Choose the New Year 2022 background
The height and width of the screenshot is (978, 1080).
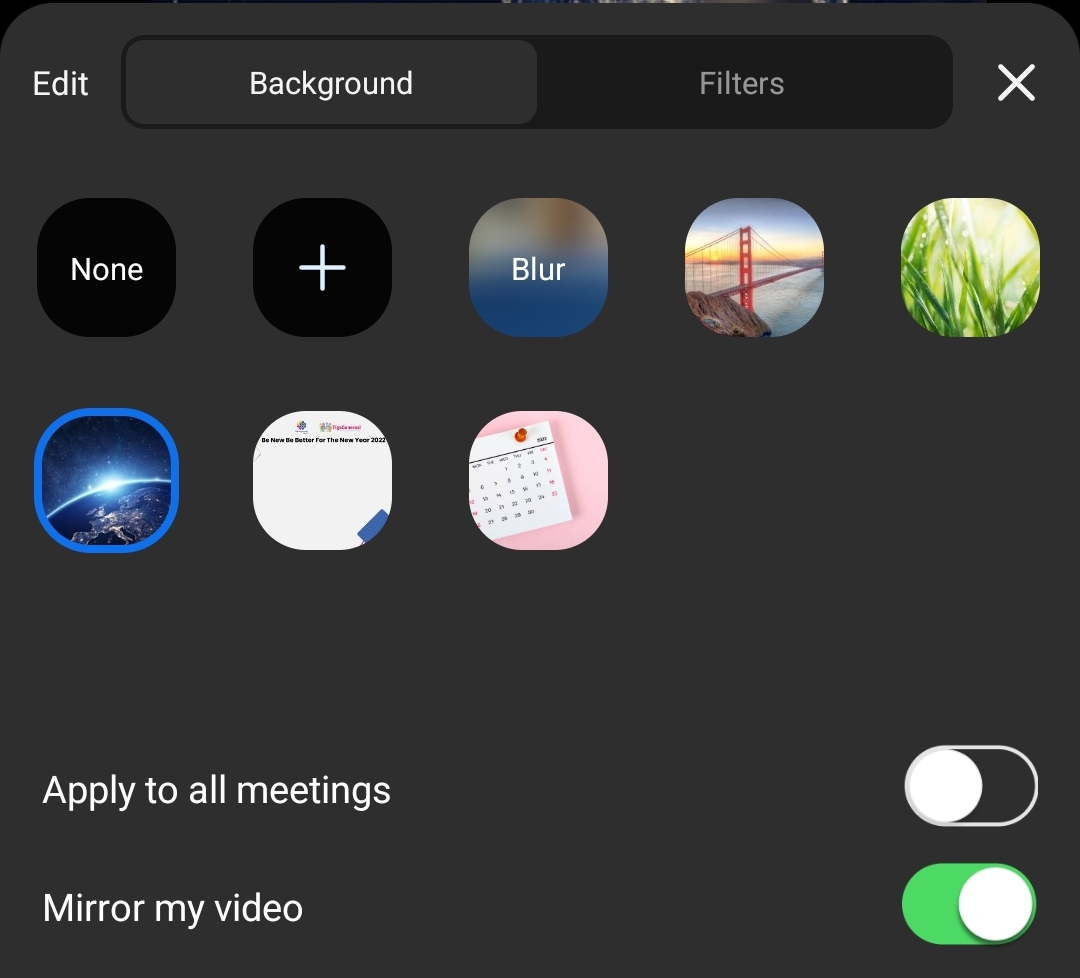(x=322, y=480)
